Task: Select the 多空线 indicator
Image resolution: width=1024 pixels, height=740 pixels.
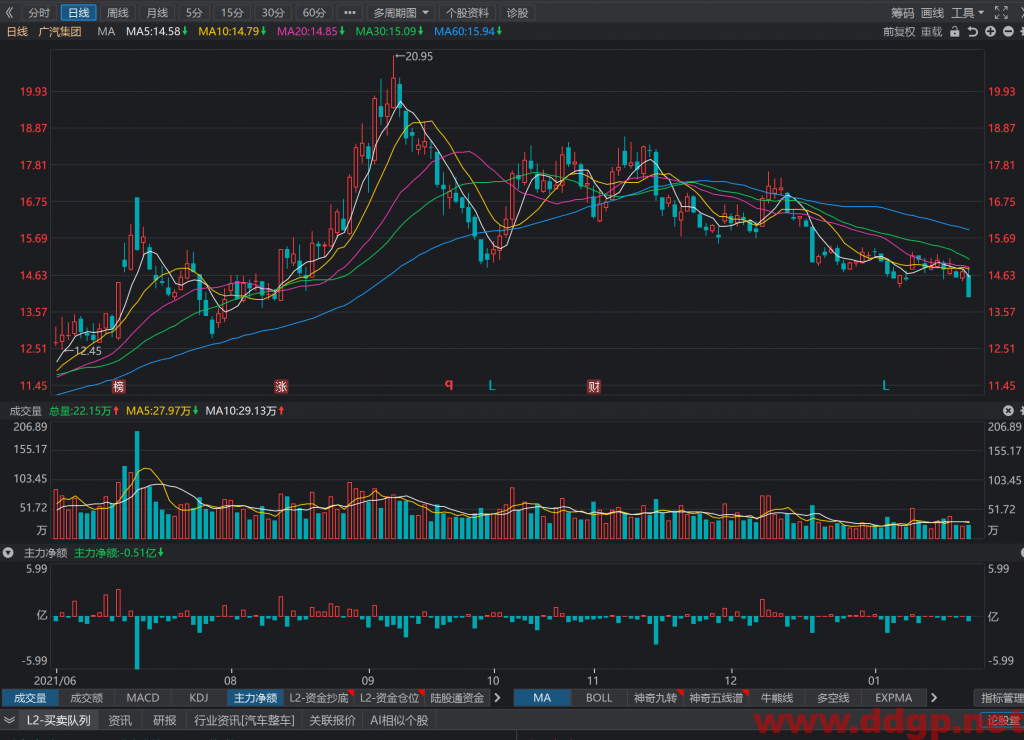Action: pyautogui.click(x=833, y=698)
